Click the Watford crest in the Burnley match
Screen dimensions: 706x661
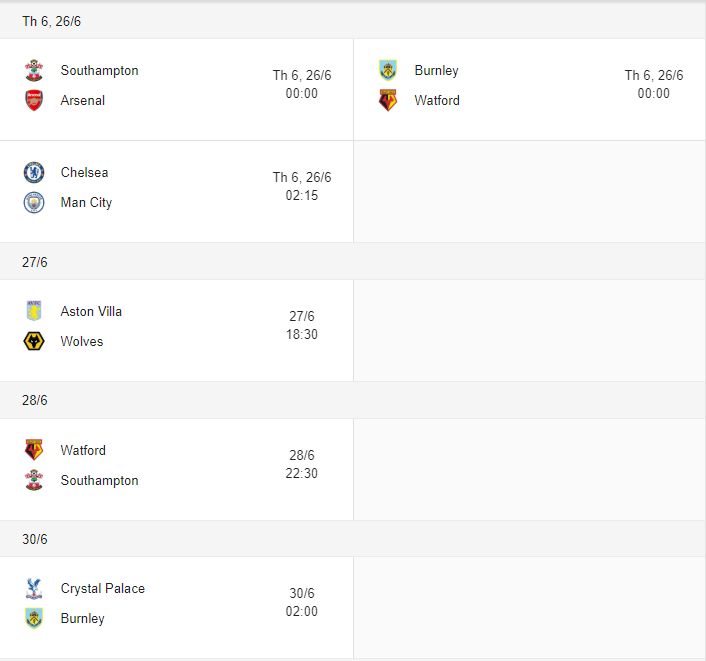(x=388, y=100)
